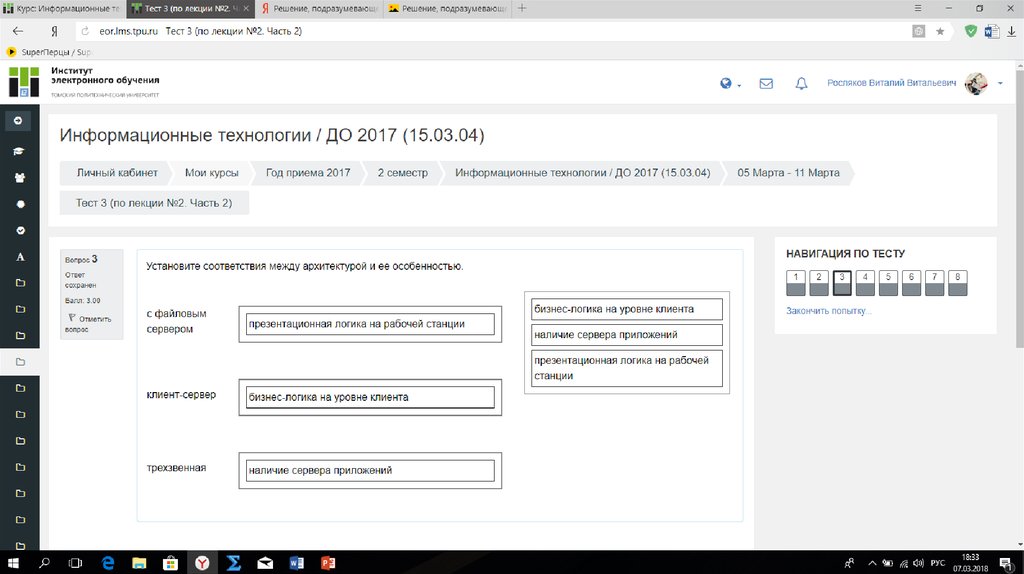The image size is (1024, 574).
Task: Open a new browser tab with plus
Action: click(x=522, y=8)
